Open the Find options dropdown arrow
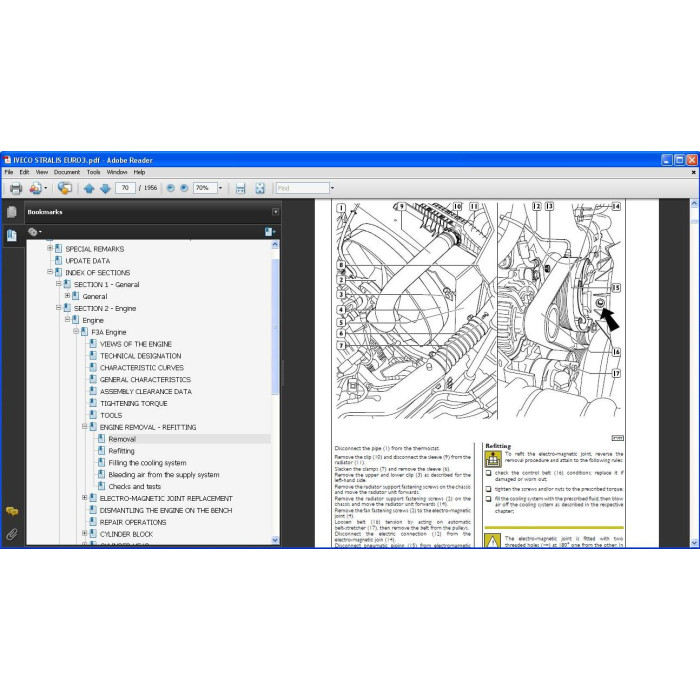Screen dimensions: 700x700 (x=332, y=188)
